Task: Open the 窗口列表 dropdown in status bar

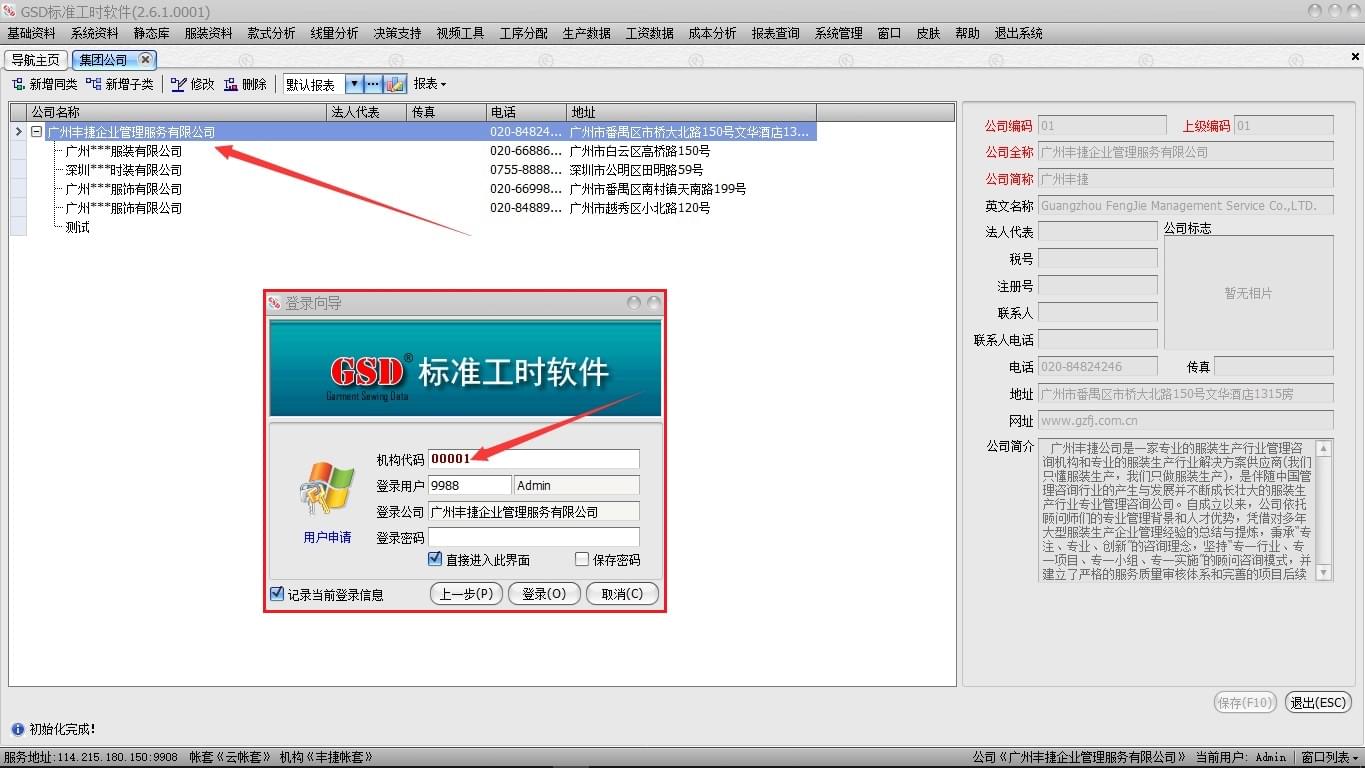Action: click(x=1330, y=757)
